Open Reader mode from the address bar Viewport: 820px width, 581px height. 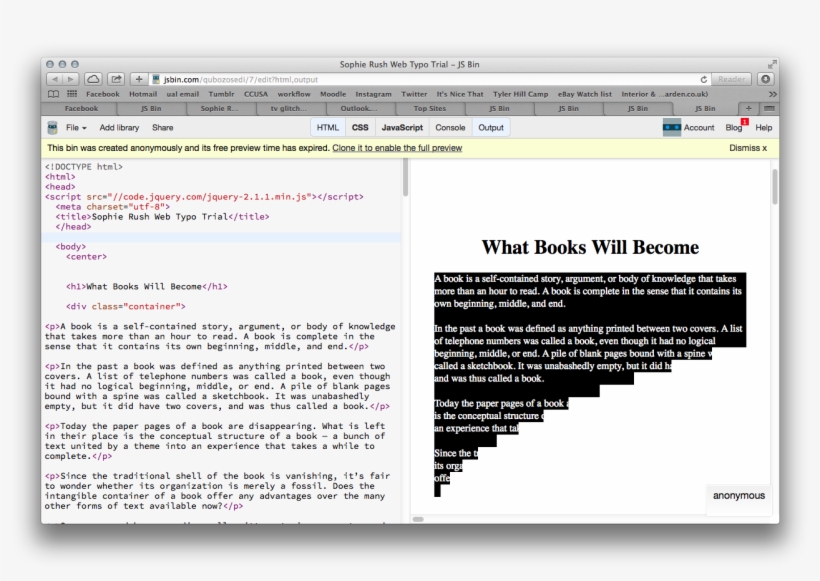731,79
